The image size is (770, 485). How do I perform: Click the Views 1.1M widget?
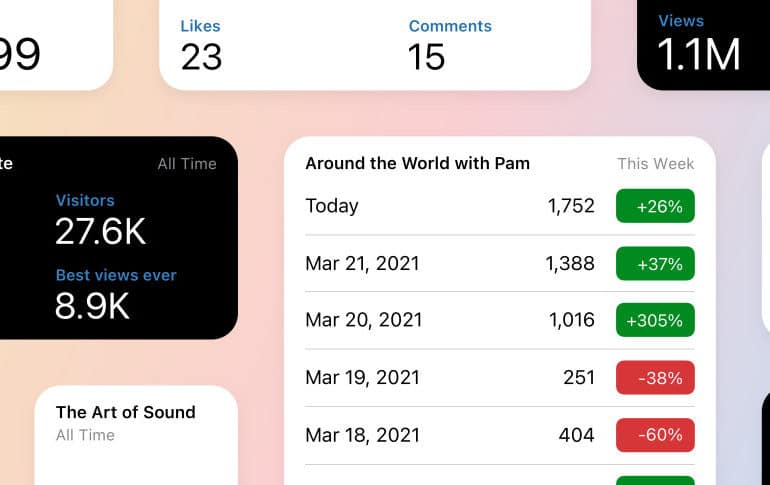700,45
